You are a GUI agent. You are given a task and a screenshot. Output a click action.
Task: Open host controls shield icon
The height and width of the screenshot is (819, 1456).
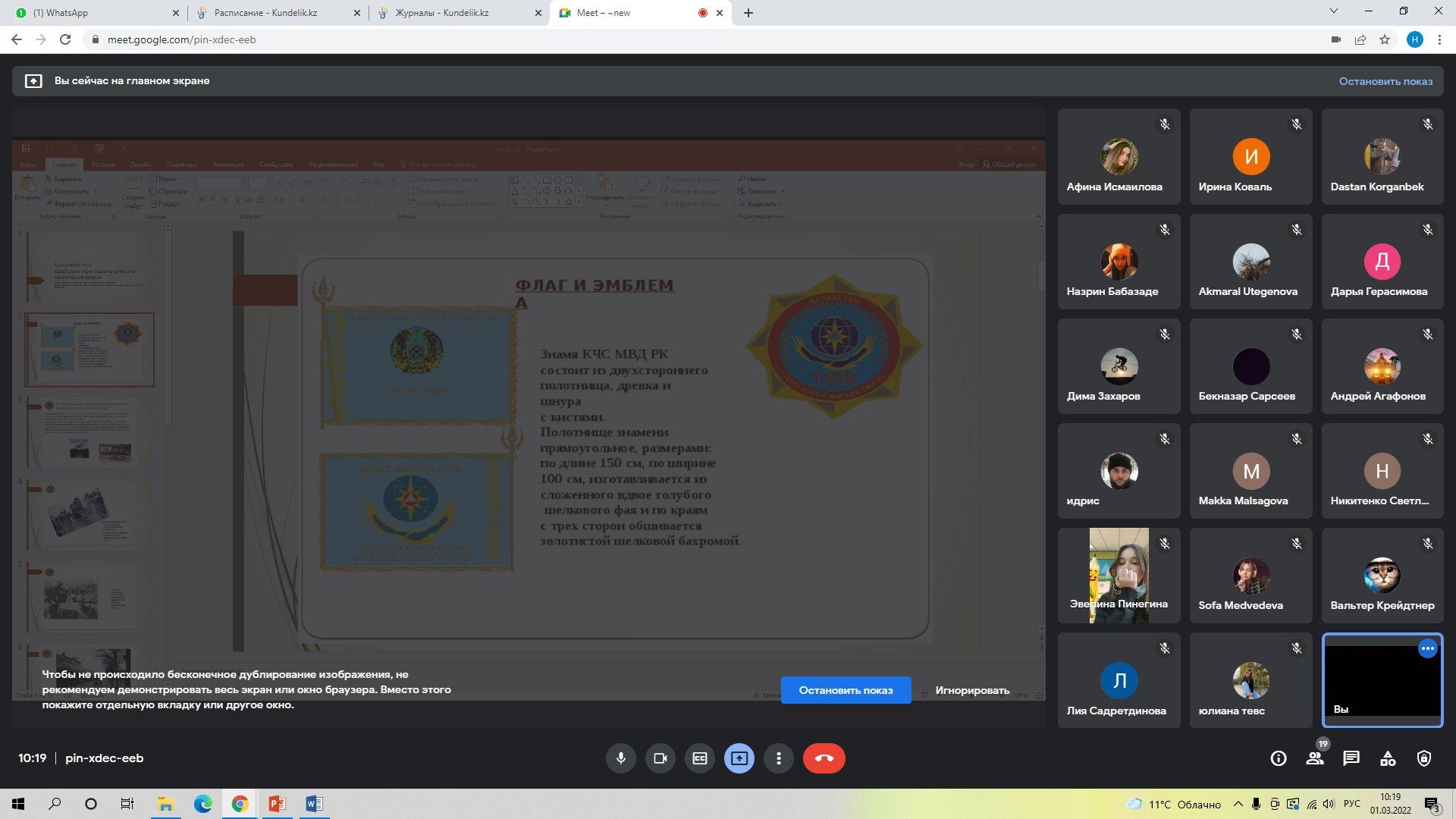(x=1424, y=758)
